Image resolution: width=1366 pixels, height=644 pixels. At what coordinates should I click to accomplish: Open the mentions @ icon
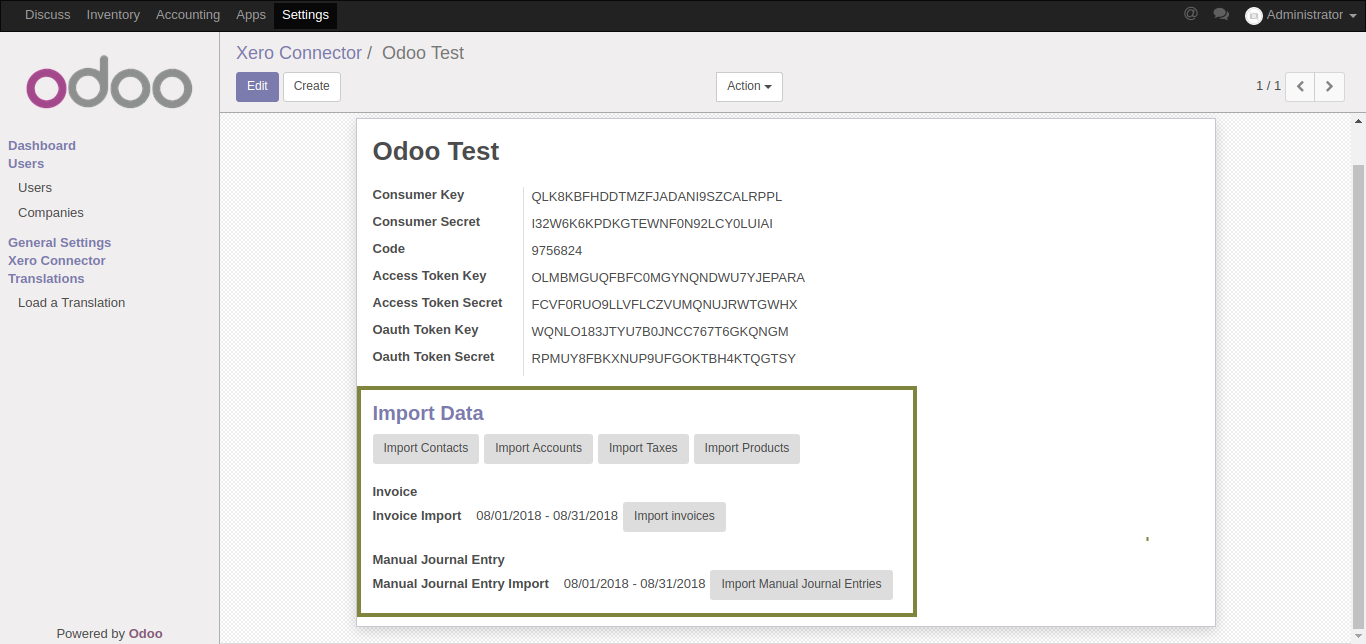point(1190,14)
